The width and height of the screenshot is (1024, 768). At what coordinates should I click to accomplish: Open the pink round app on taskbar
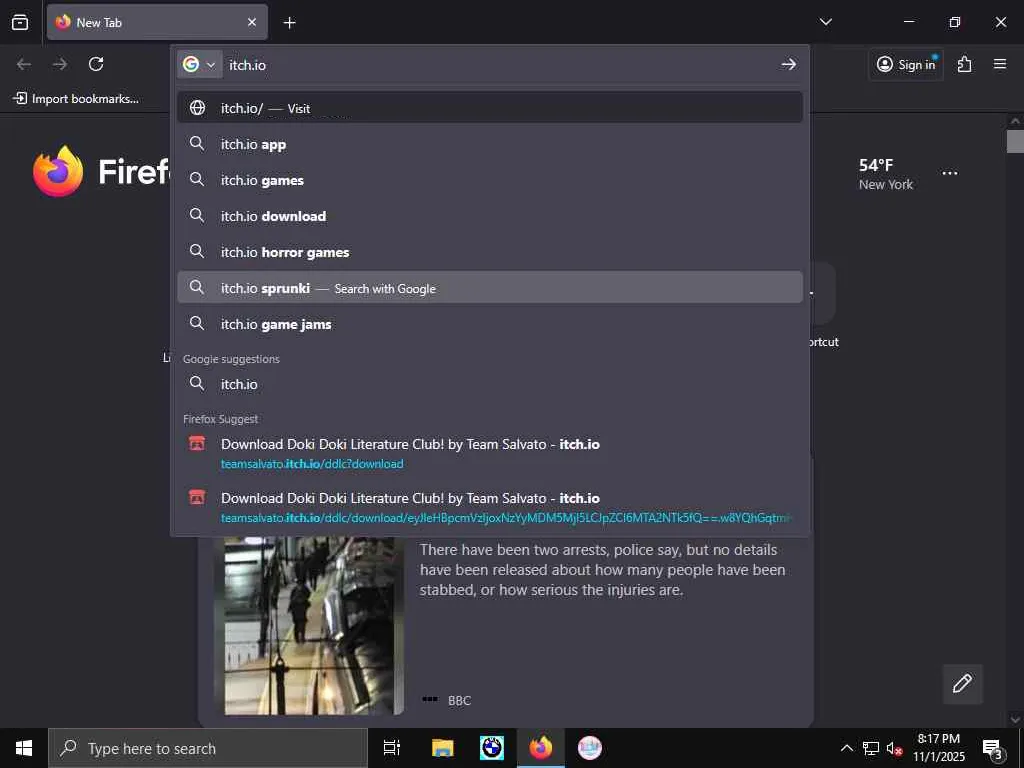click(x=590, y=748)
